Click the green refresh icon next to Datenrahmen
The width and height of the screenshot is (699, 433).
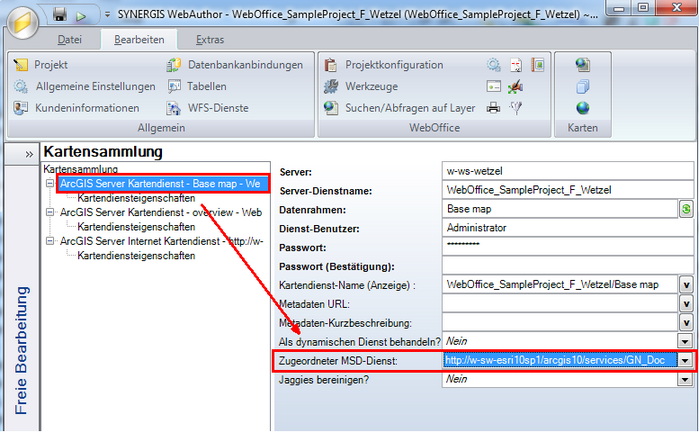[x=686, y=209]
